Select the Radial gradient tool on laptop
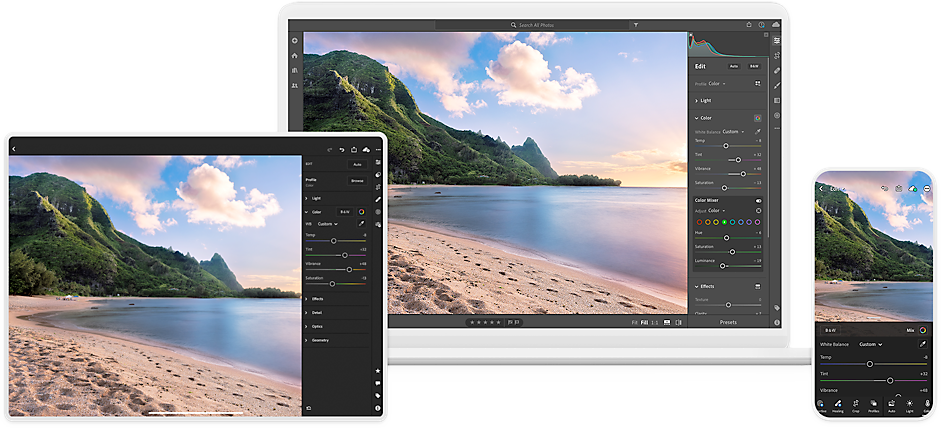Viewport: 941px width, 428px height. click(x=777, y=115)
